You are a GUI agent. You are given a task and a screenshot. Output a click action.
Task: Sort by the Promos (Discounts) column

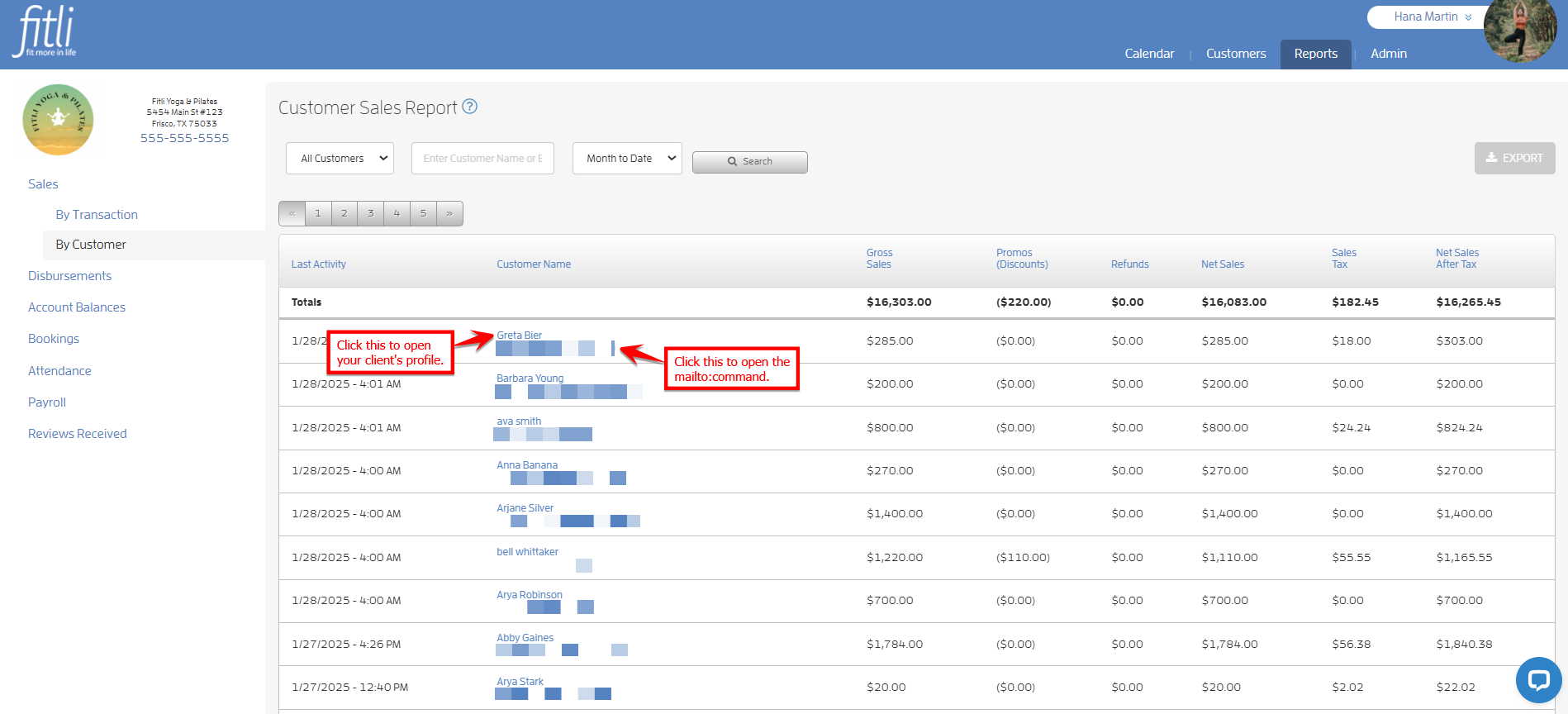(x=1022, y=259)
